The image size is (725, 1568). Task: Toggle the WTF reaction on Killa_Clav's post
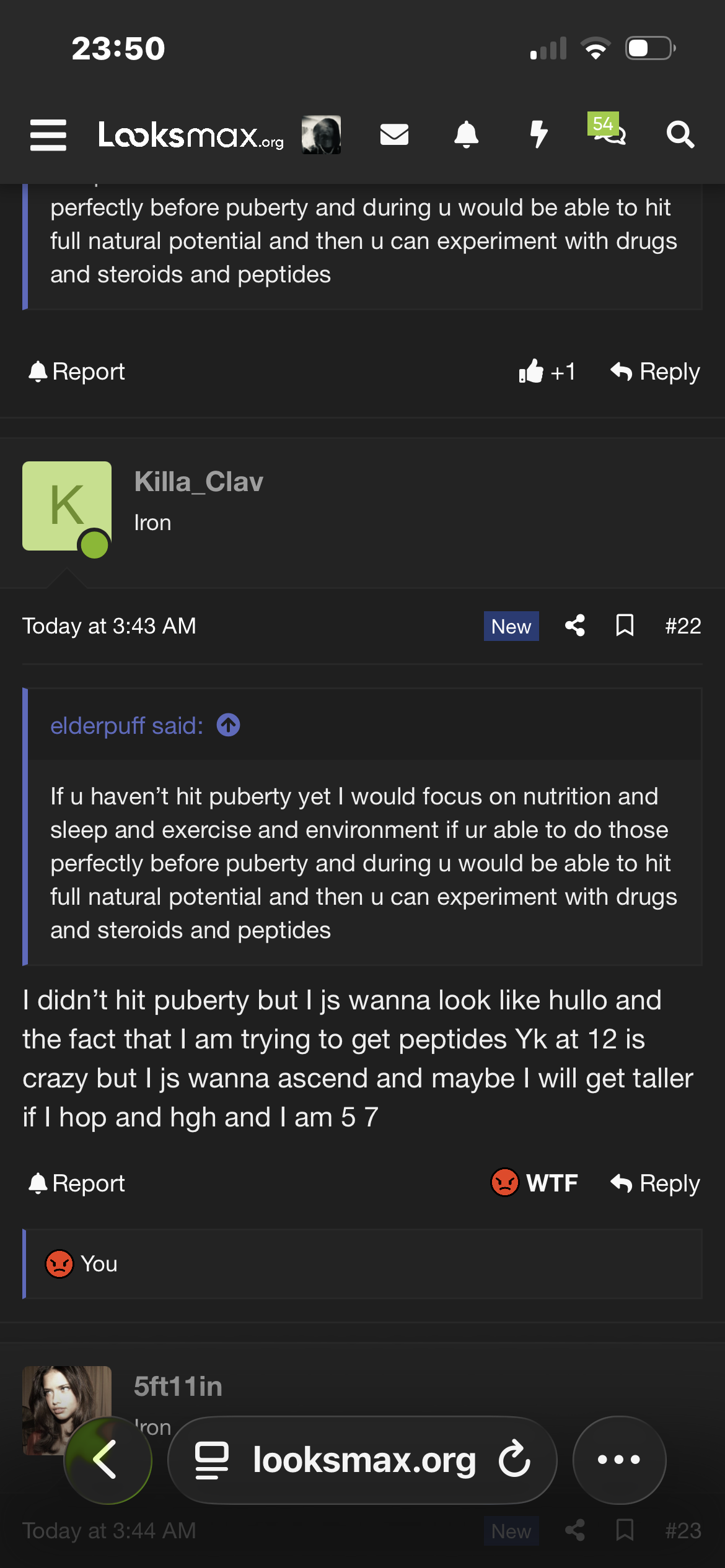coord(534,1183)
